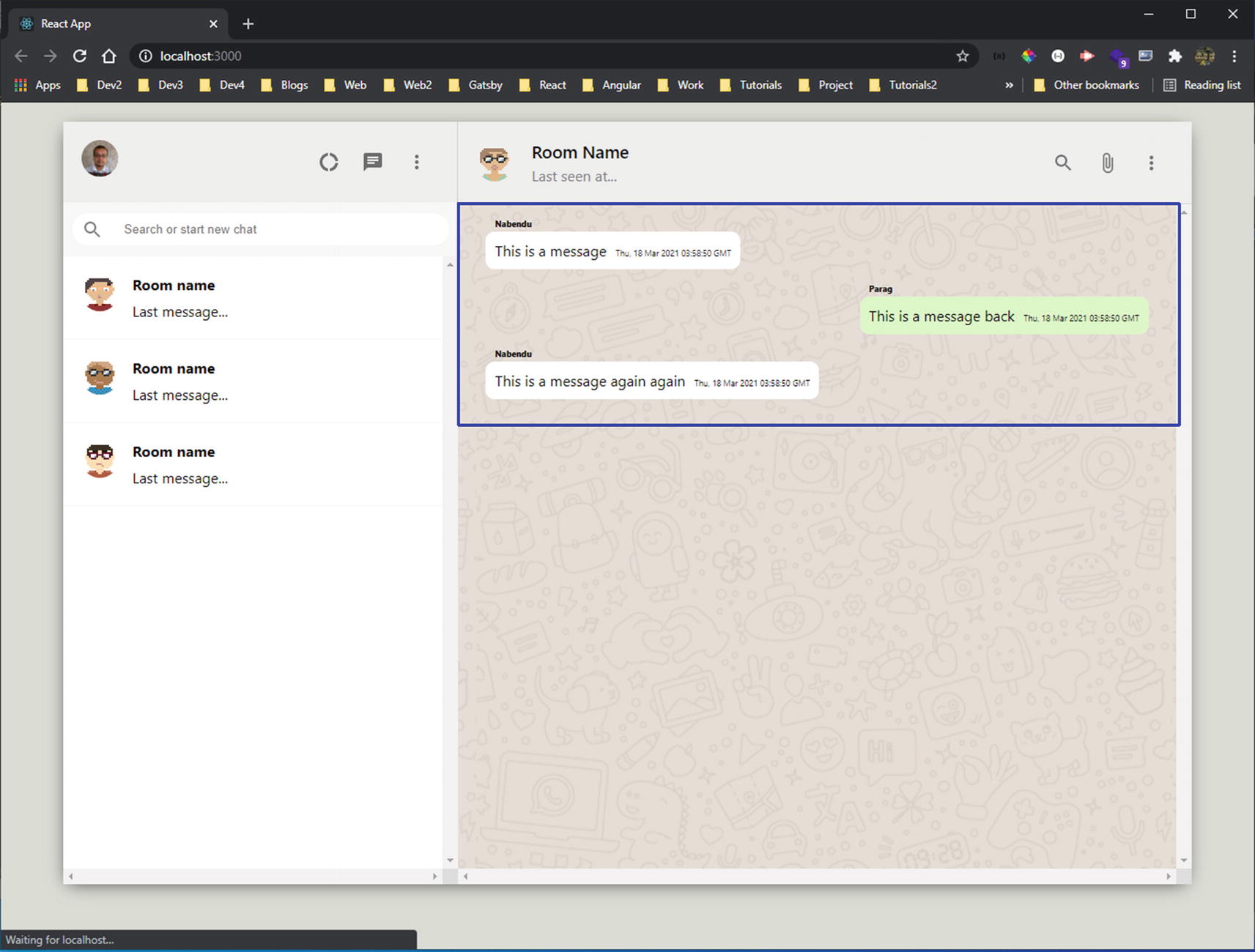The width and height of the screenshot is (1255, 952).
Task: Select the third Room name chat
Action: [253, 464]
